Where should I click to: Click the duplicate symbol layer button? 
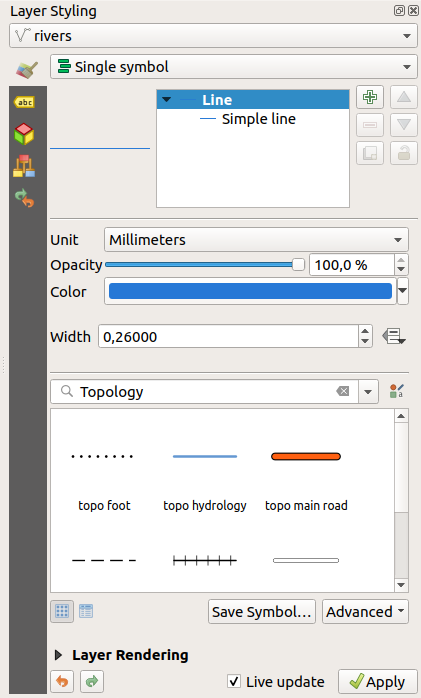[370, 153]
